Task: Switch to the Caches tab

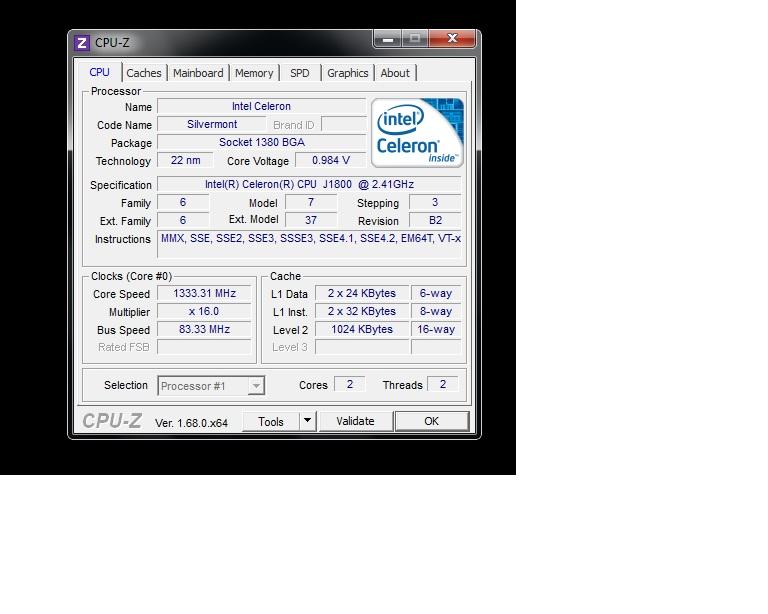Action: click(x=144, y=73)
